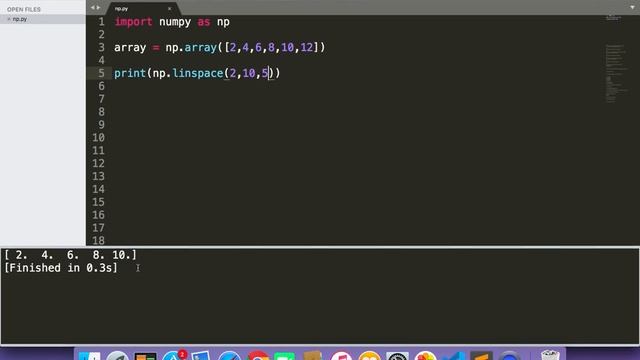Click the 'print' function on line 5
This screenshot has width=640, height=360.
point(130,73)
